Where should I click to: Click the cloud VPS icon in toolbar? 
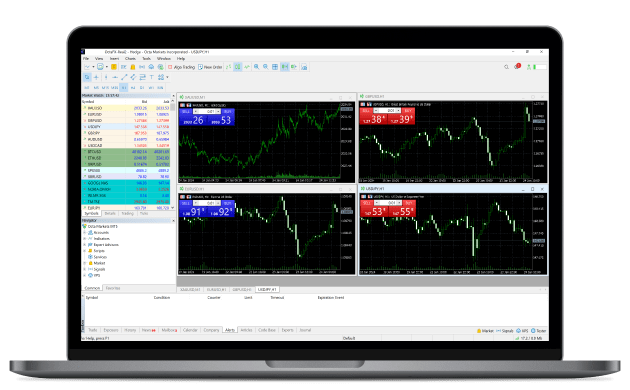click(x=151, y=67)
